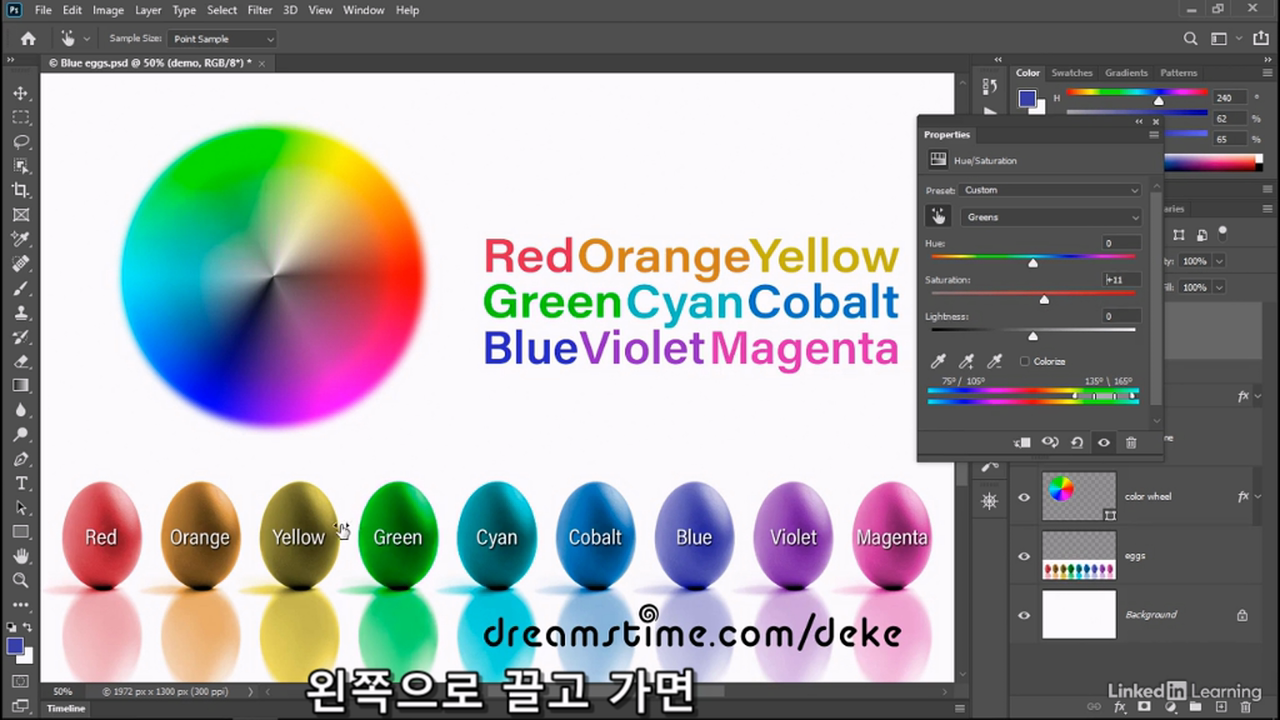Image resolution: width=1280 pixels, height=720 pixels.
Task: Click the on-image adjustment hand tool
Action: point(938,216)
